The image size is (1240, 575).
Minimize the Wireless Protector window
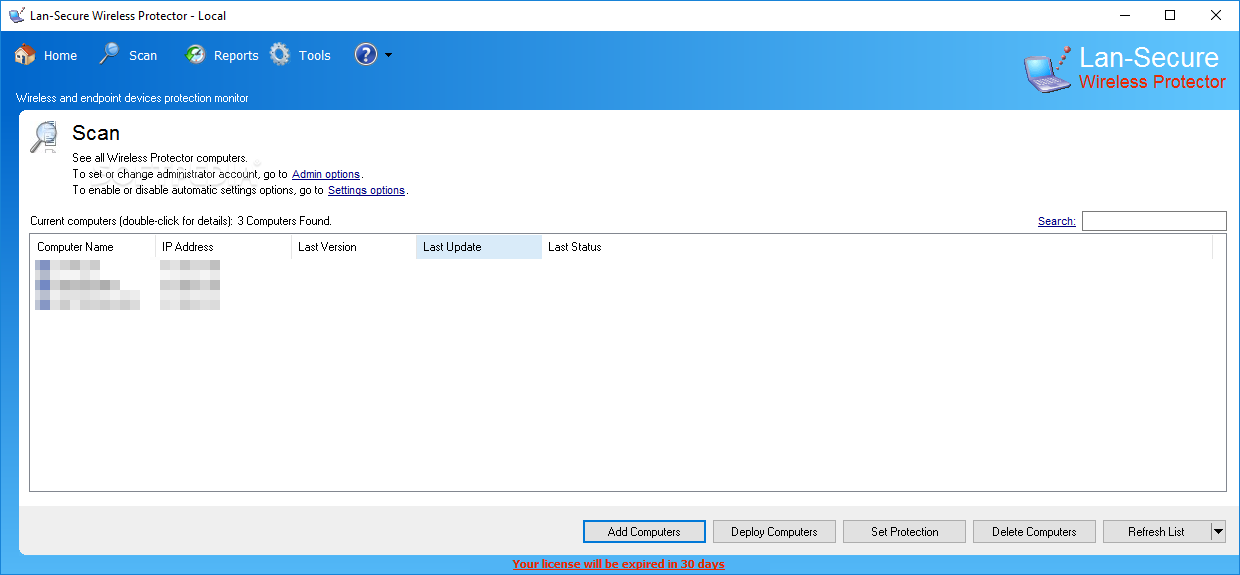pos(1124,15)
